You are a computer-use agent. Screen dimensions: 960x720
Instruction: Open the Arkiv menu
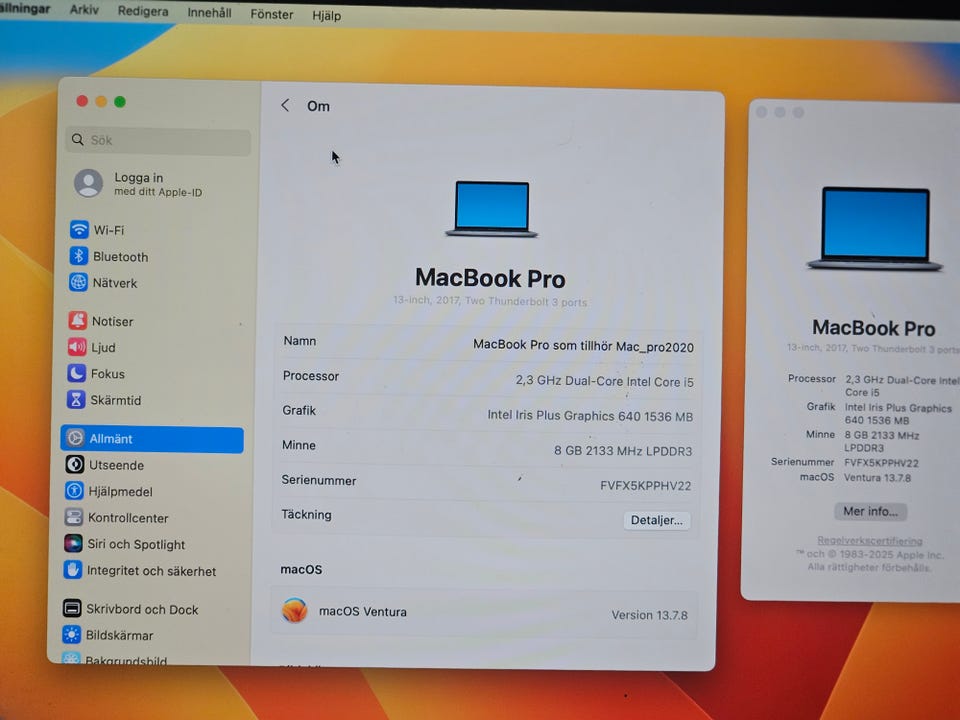(84, 10)
